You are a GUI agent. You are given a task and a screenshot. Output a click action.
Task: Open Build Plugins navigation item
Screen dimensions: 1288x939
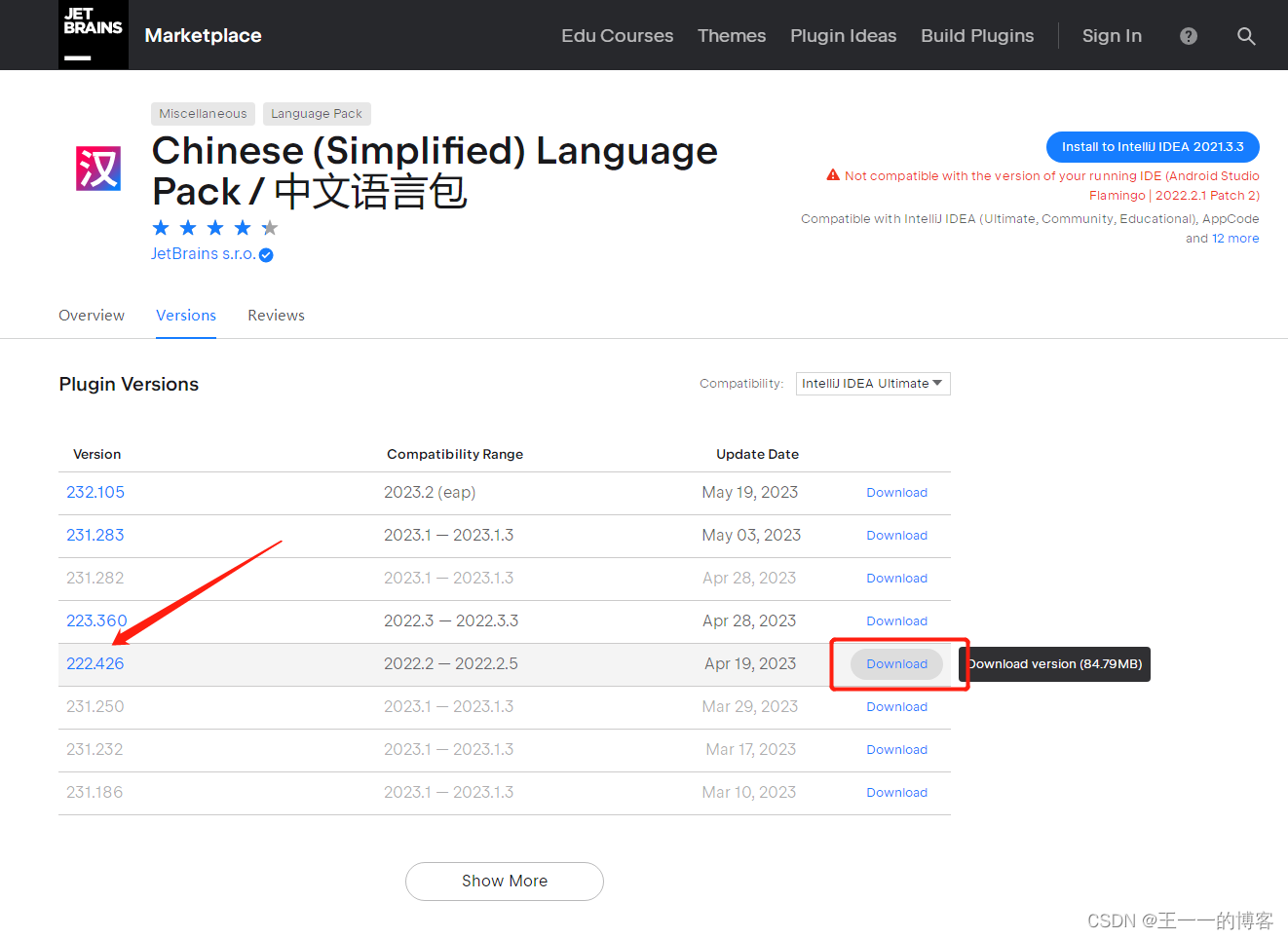[x=977, y=36]
